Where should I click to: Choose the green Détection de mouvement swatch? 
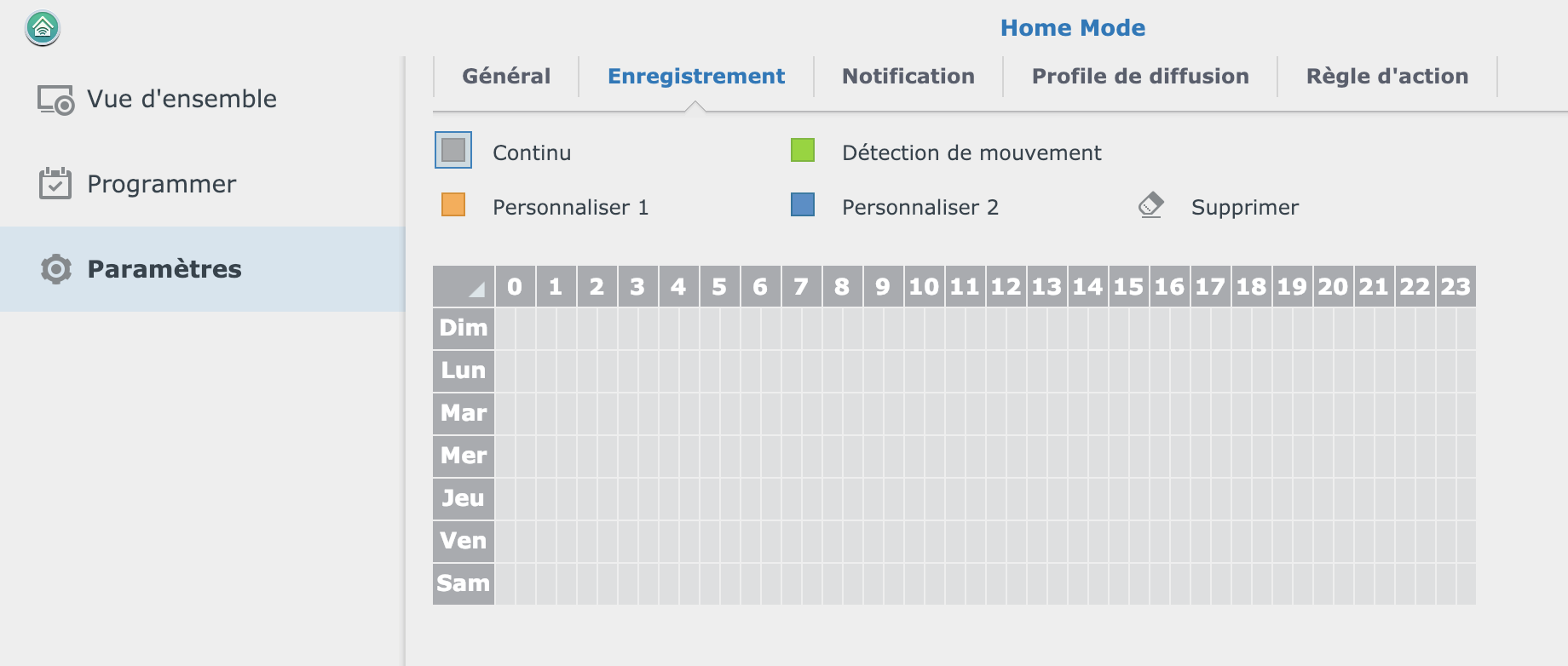pos(803,151)
